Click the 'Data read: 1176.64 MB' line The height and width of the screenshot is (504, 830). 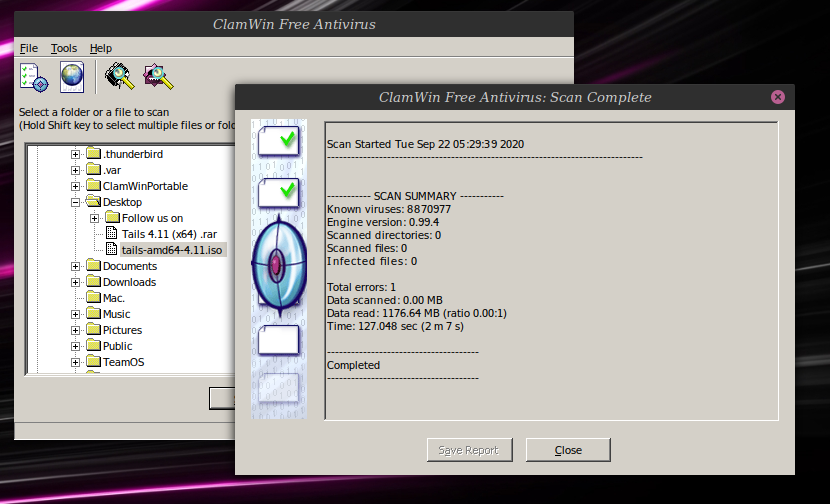(417, 313)
